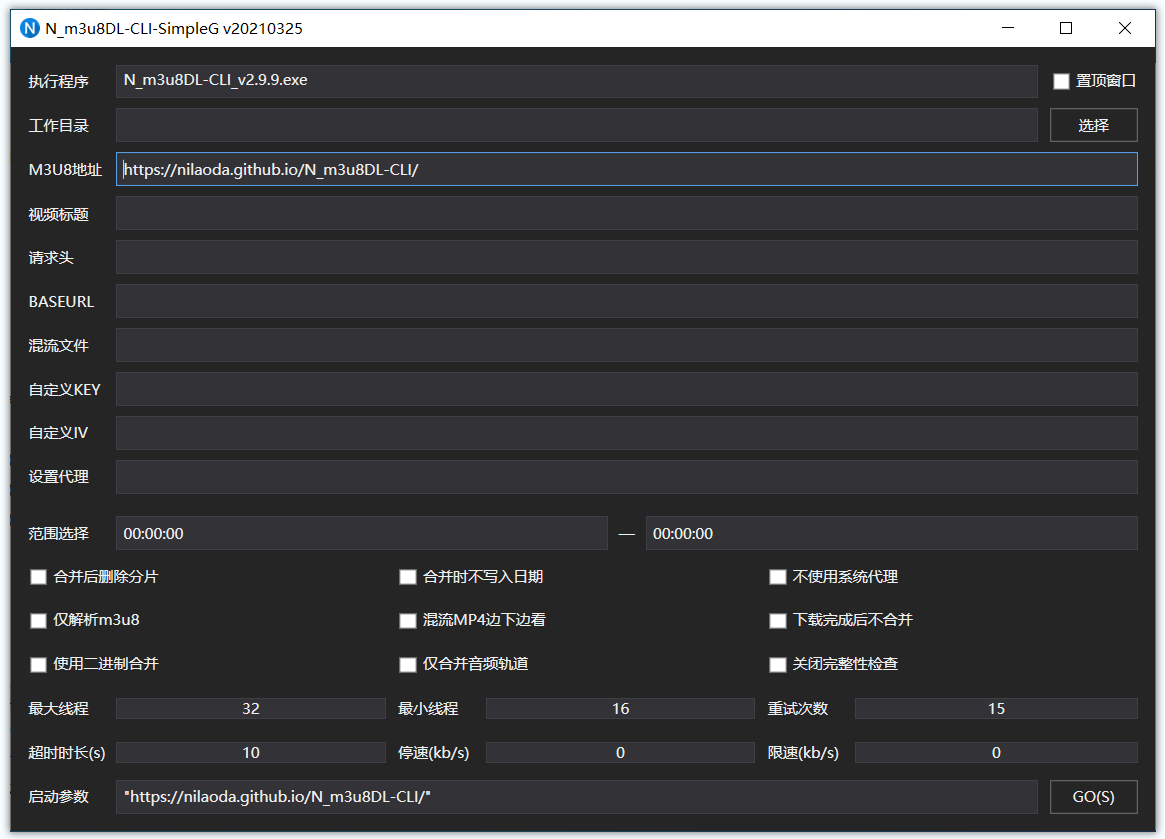Screen dimensions: 1165x839
Task: Click the N app icon in title bar
Action: pyautogui.click(x=30, y=28)
